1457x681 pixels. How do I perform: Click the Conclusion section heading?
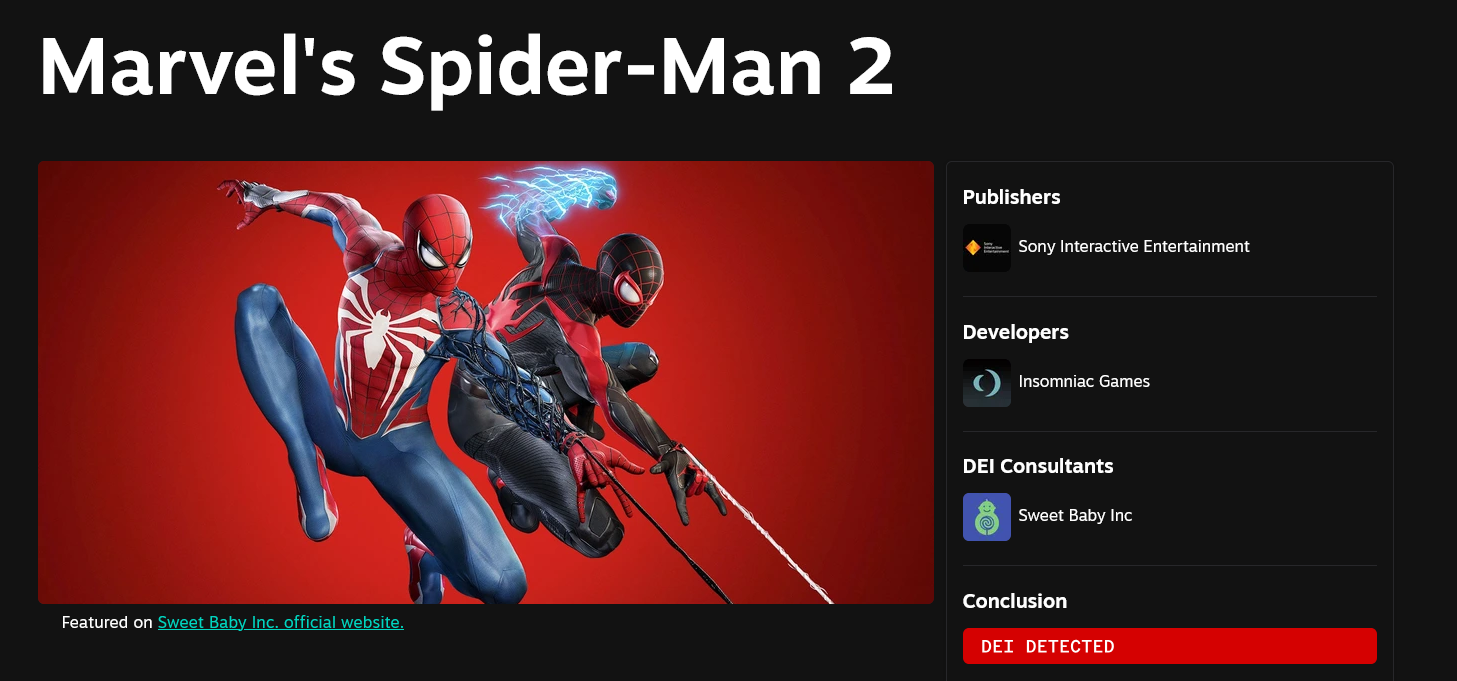pos(1014,601)
